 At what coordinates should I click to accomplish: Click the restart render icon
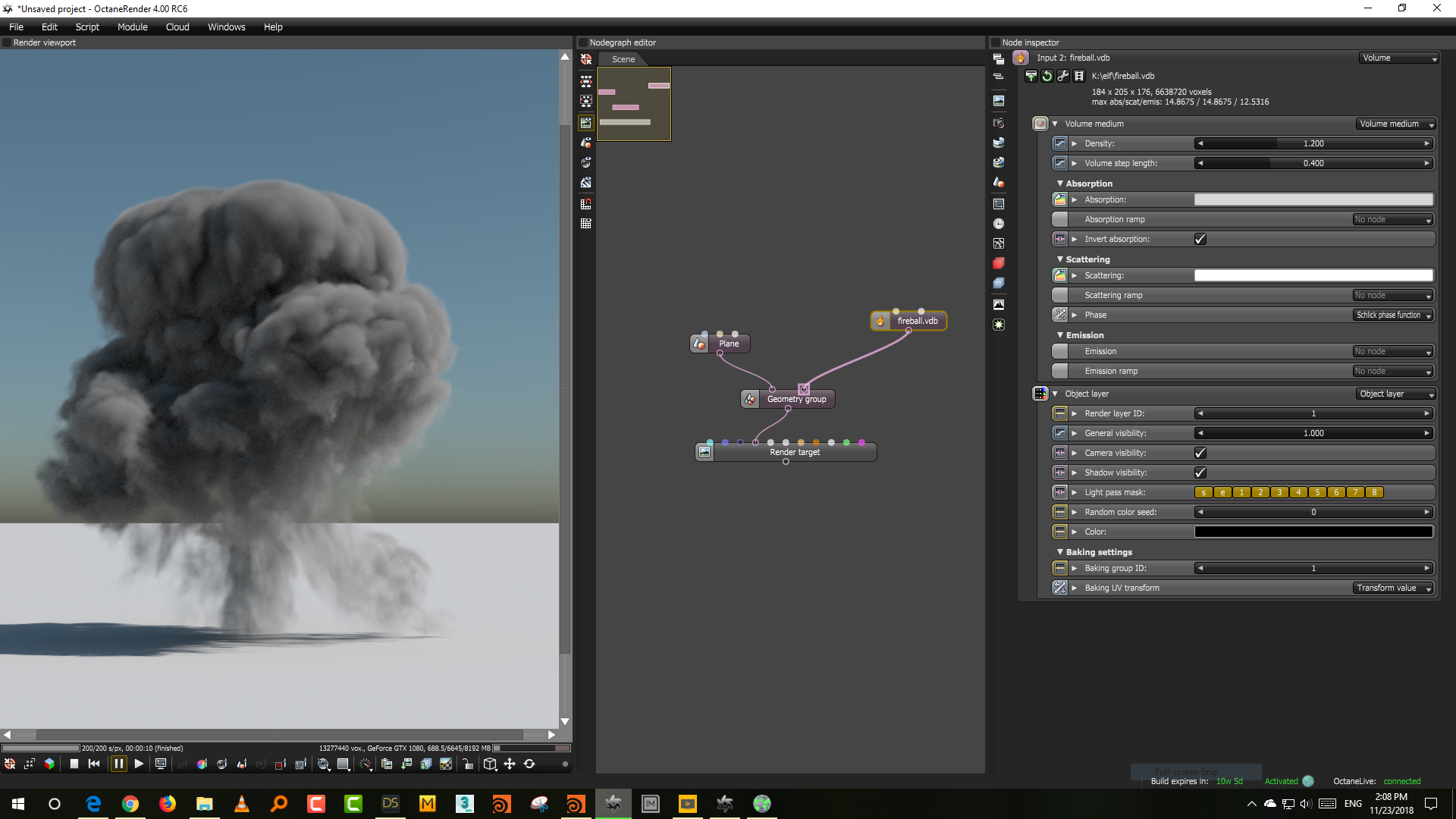click(x=94, y=764)
